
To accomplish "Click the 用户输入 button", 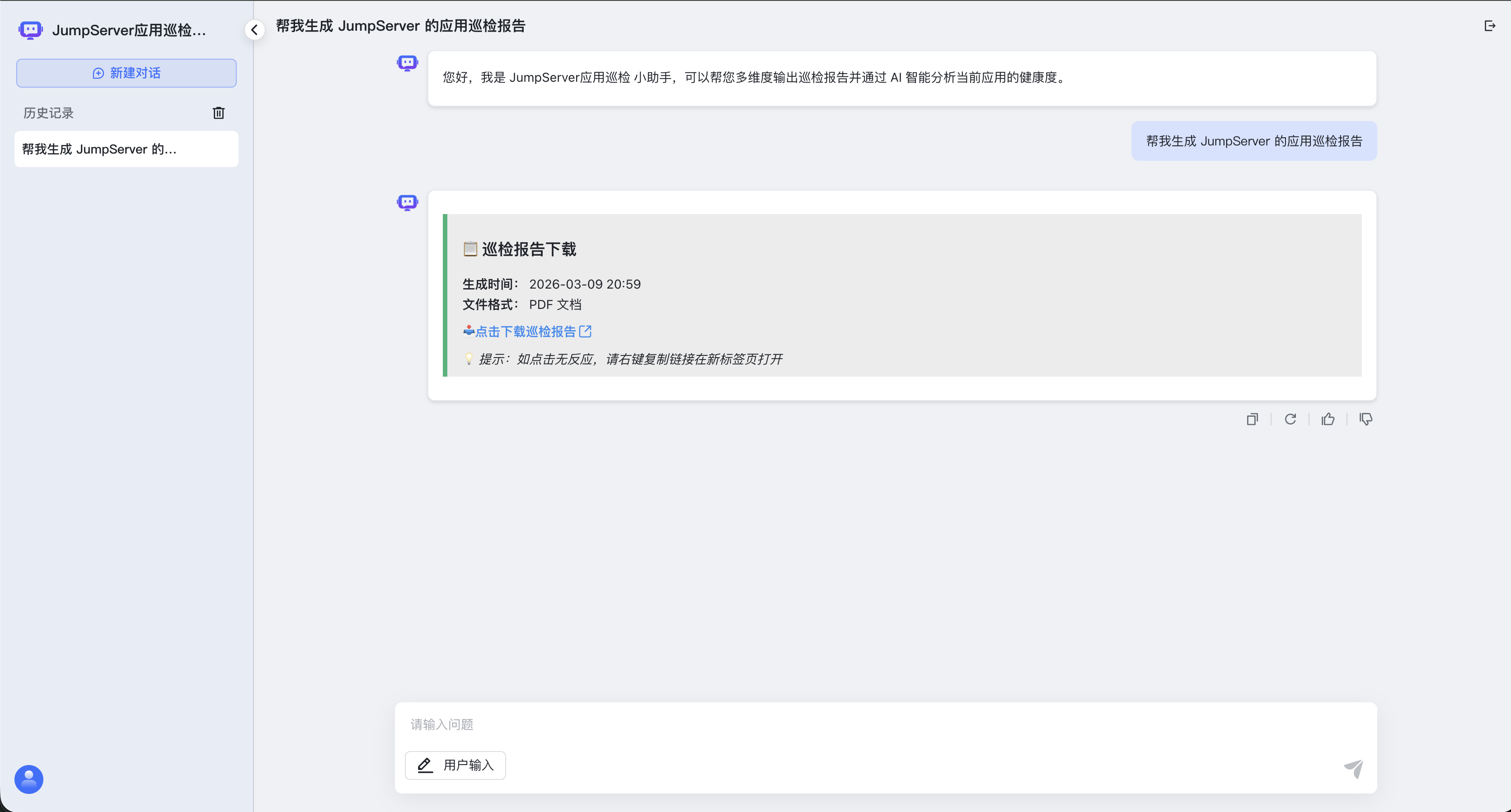I will point(455,765).
